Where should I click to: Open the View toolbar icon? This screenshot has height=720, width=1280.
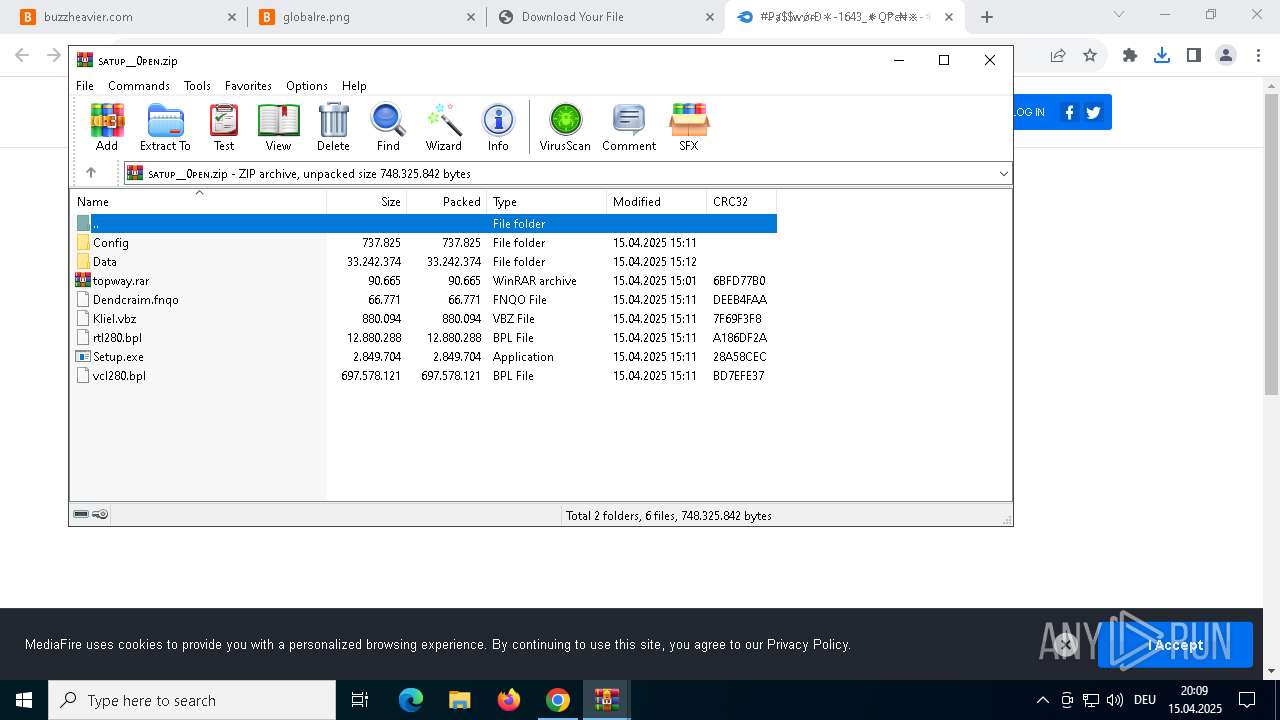(278, 127)
